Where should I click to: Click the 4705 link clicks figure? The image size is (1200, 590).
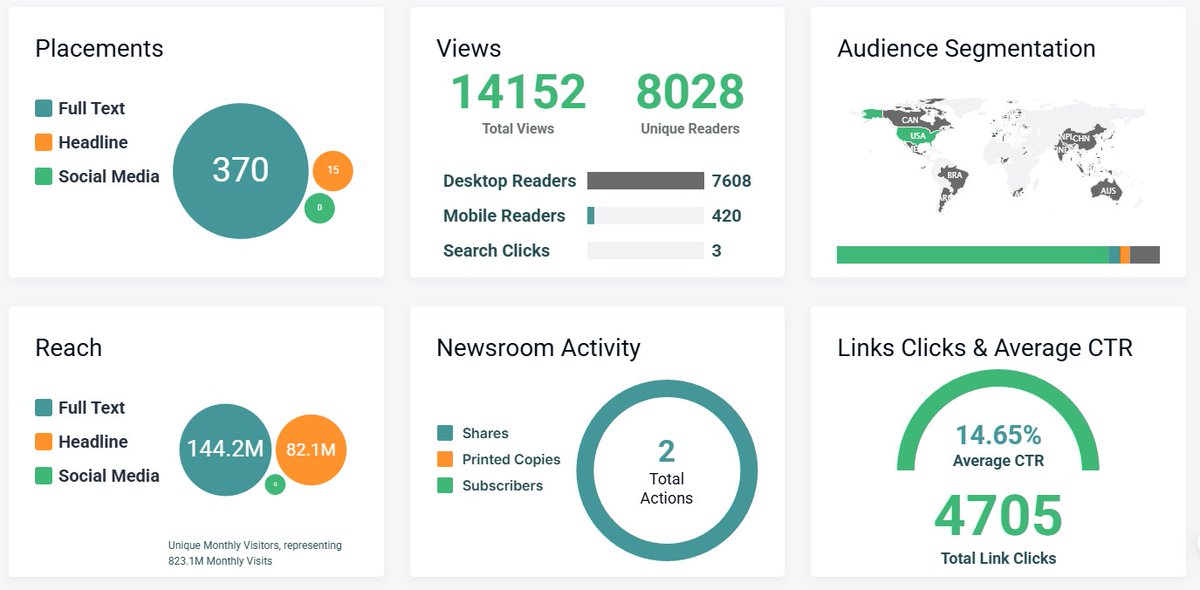(998, 515)
